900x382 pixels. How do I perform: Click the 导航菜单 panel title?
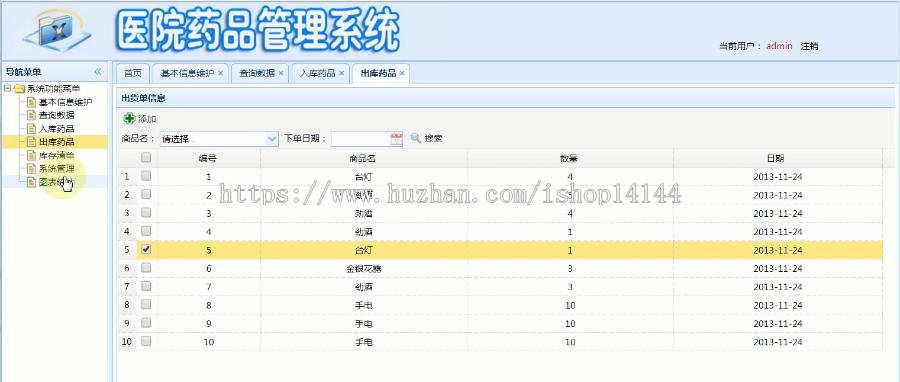coord(24,72)
